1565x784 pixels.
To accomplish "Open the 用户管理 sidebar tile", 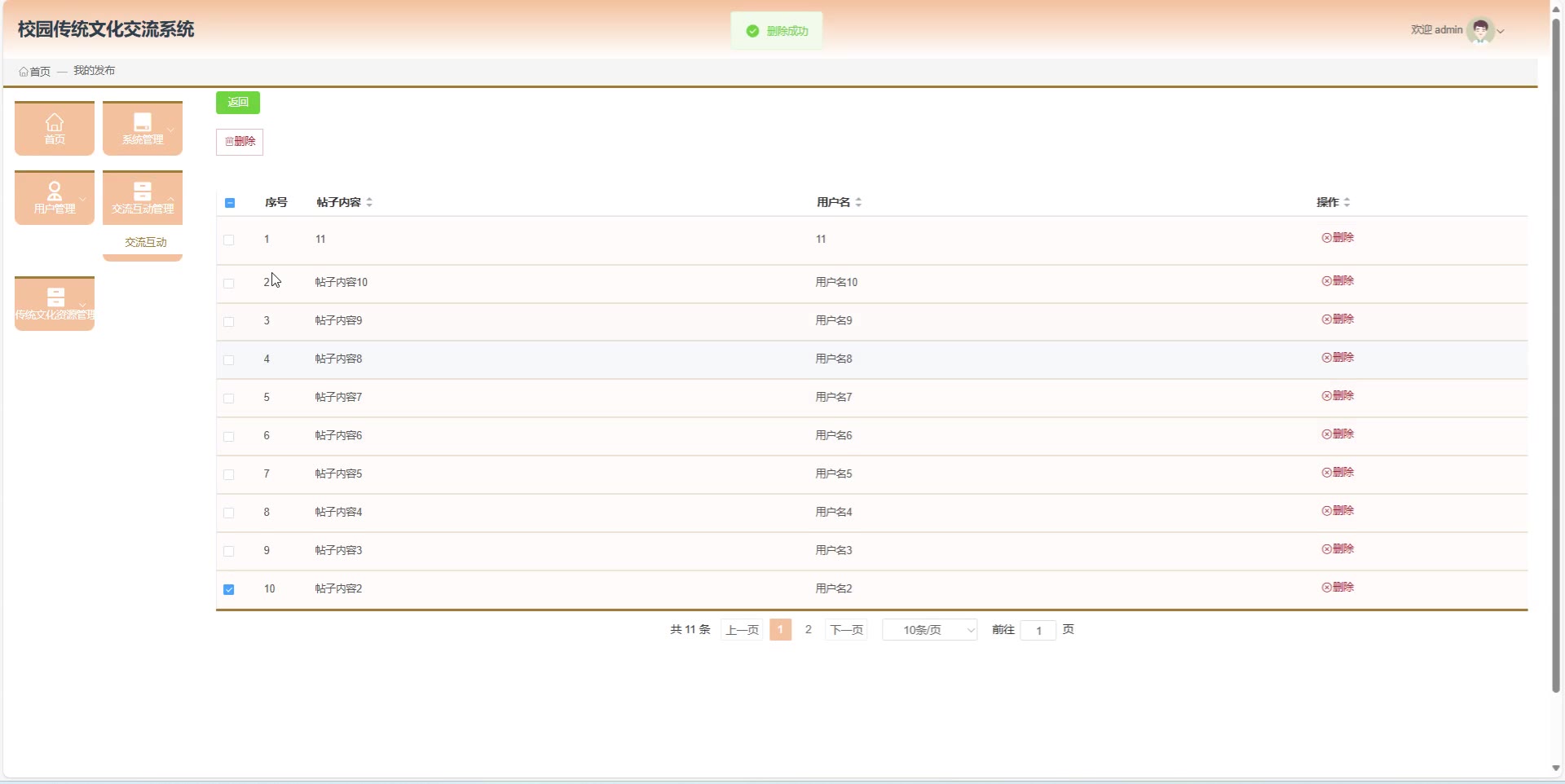I will [55, 197].
